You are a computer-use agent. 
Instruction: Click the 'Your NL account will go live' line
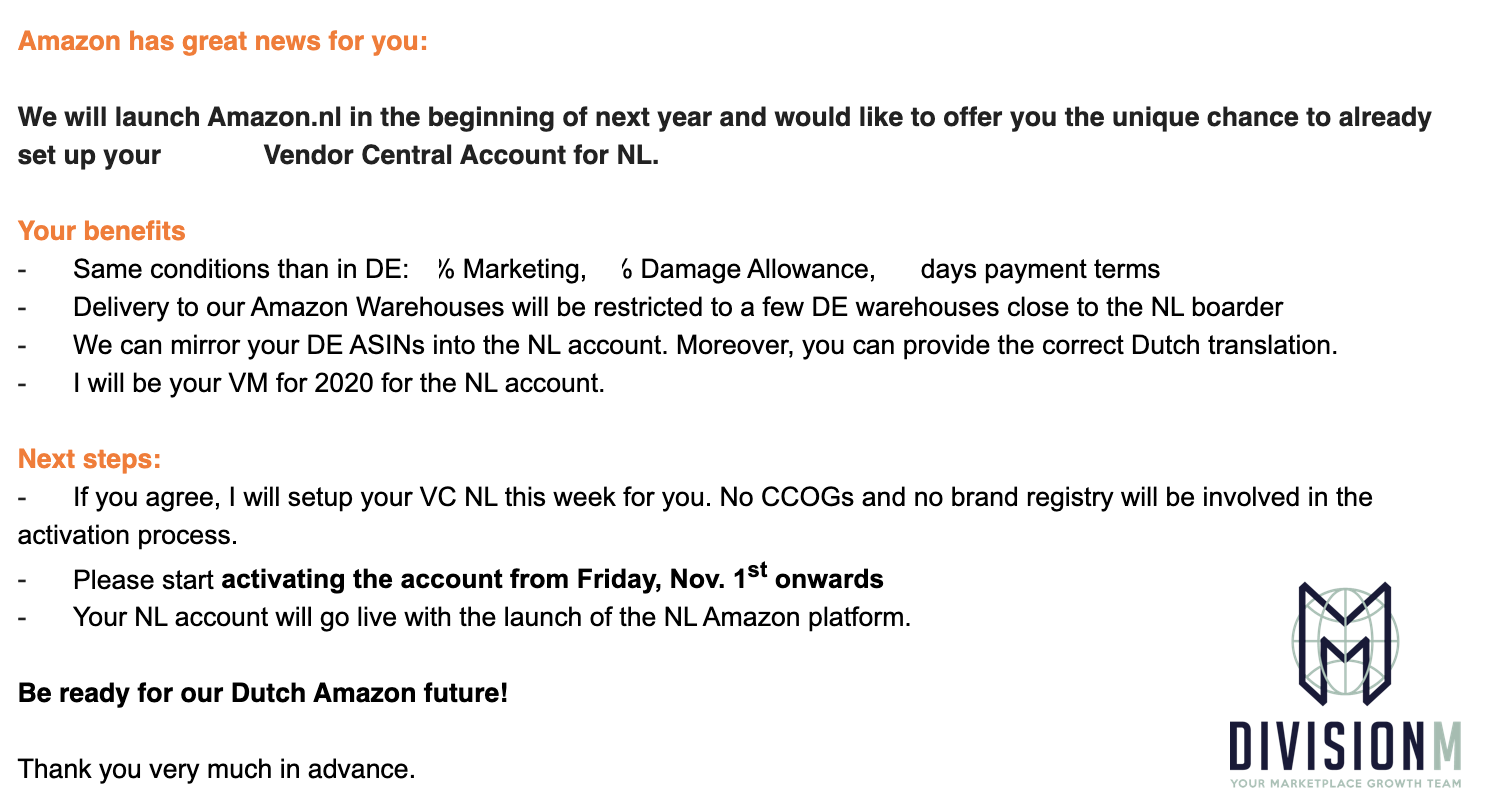tap(492, 617)
